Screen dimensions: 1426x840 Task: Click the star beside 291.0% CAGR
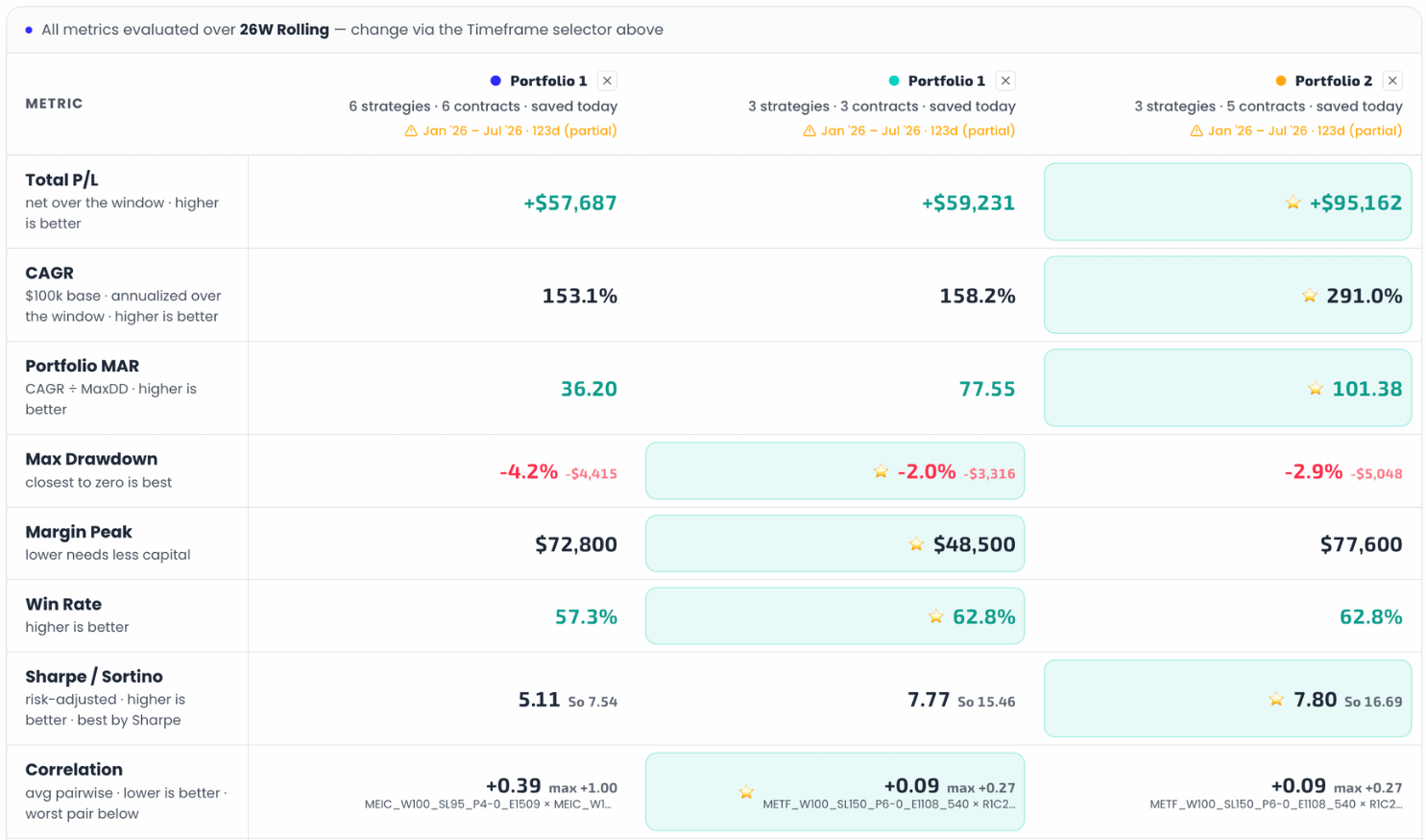coord(1310,296)
